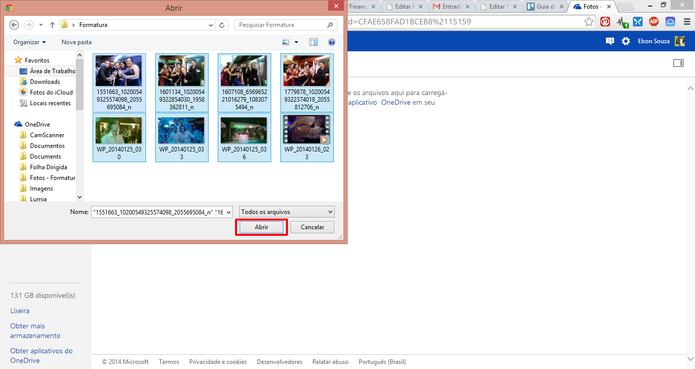
Task: Open the dialog help icon
Action: [x=332, y=42]
